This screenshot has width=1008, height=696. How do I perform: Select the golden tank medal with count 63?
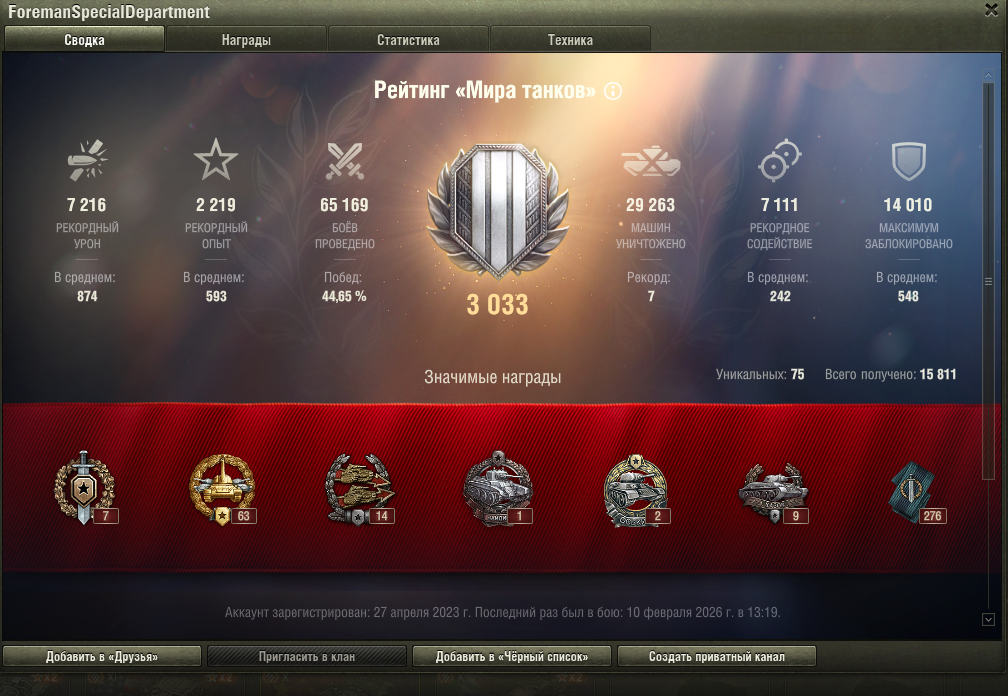coord(222,490)
